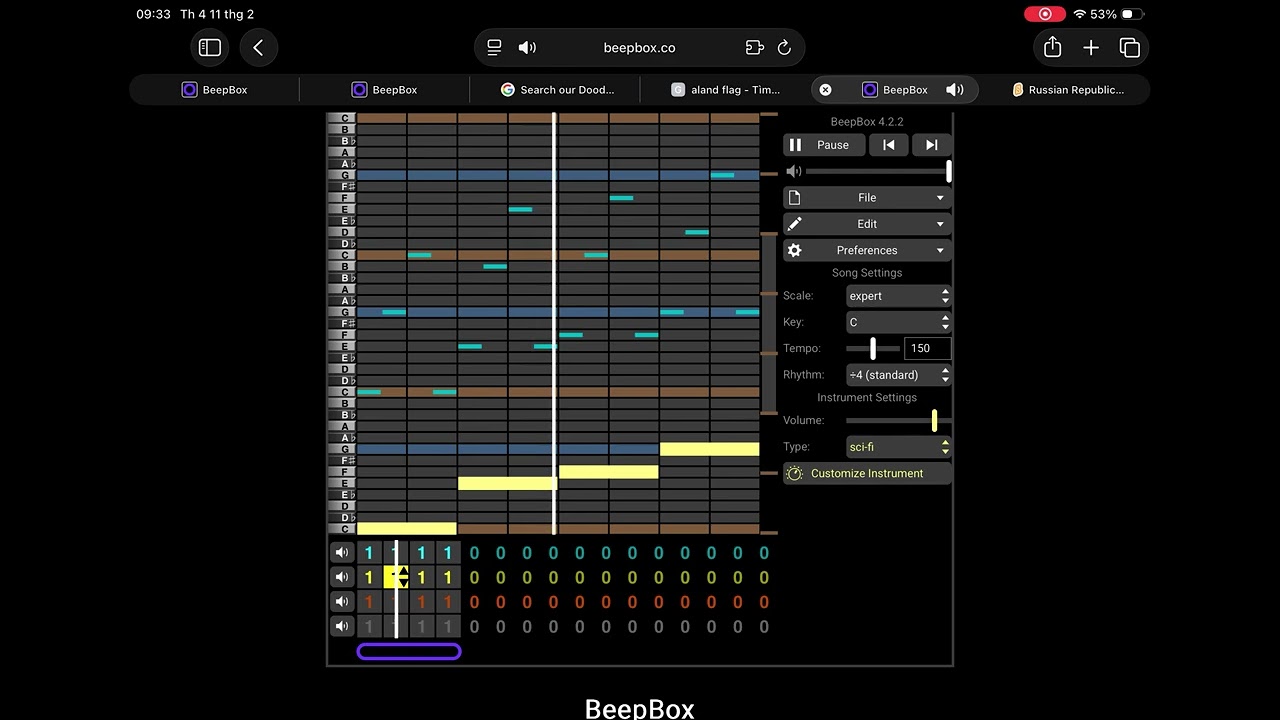Open the extensions icon in address bar
Image resolution: width=1280 pixels, height=720 pixels.
[x=755, y=47]
